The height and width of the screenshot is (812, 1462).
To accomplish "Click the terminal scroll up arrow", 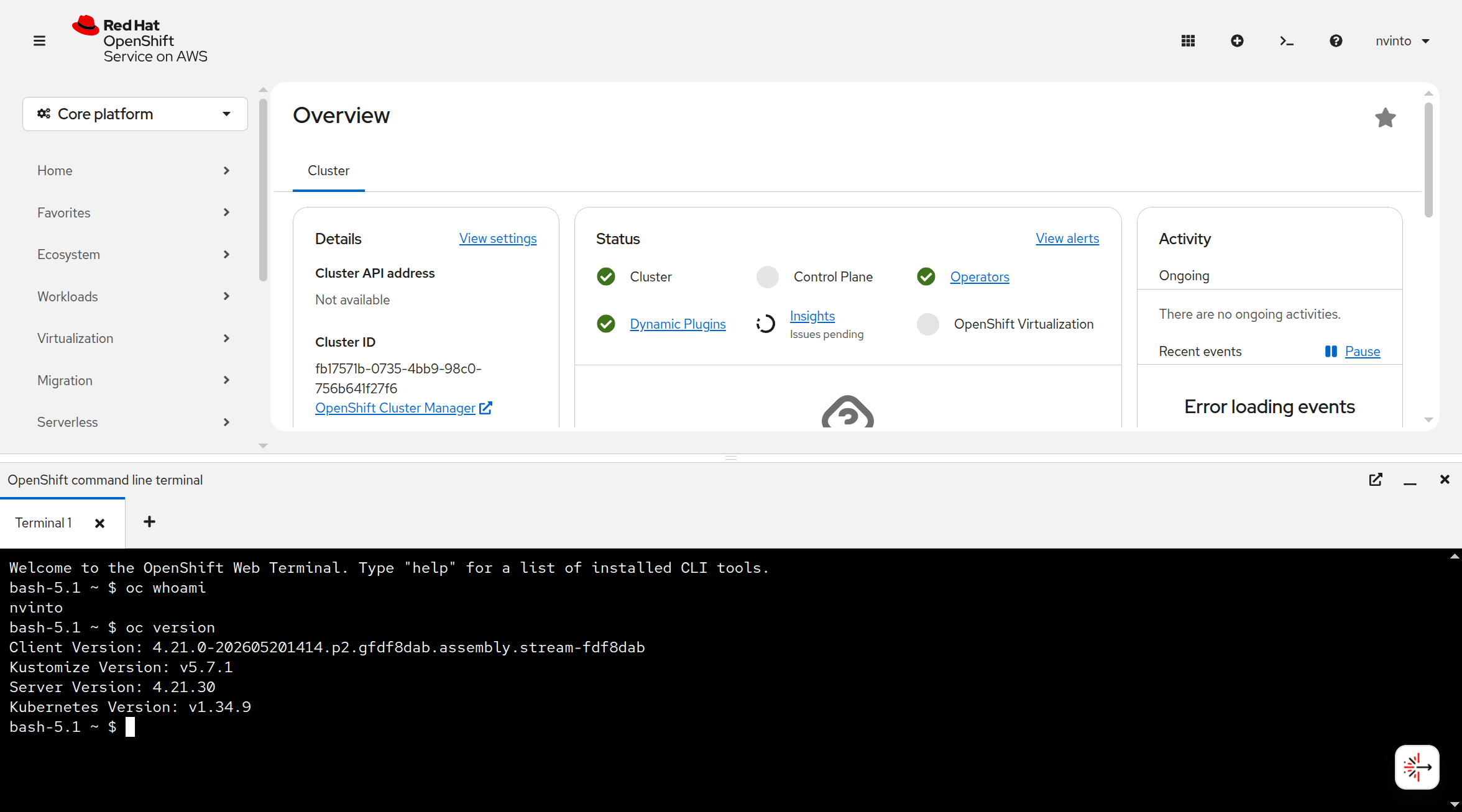I will click(1454, 556).
